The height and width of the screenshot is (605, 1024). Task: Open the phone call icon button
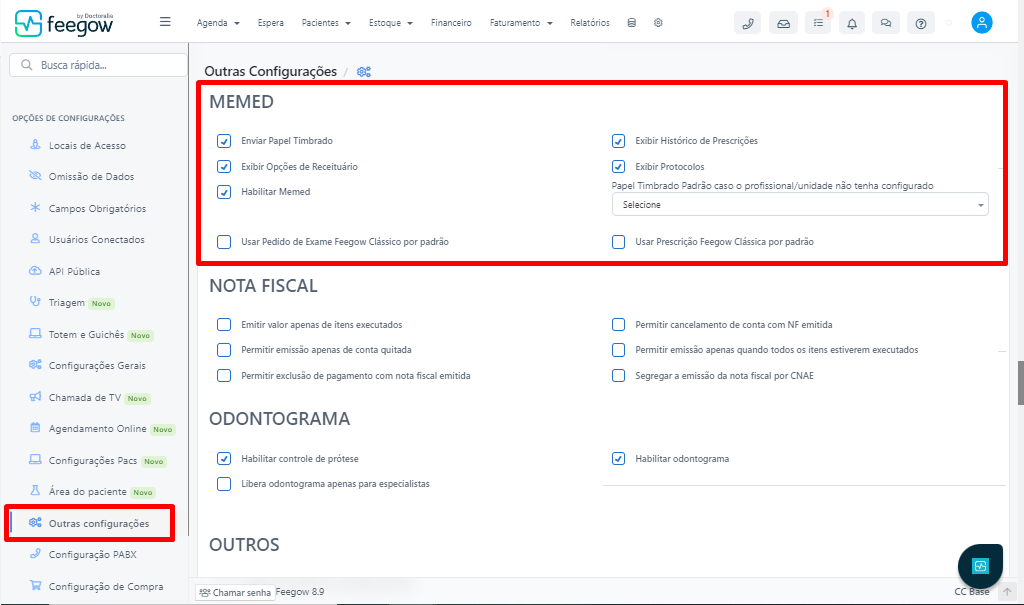coord(748,23)
